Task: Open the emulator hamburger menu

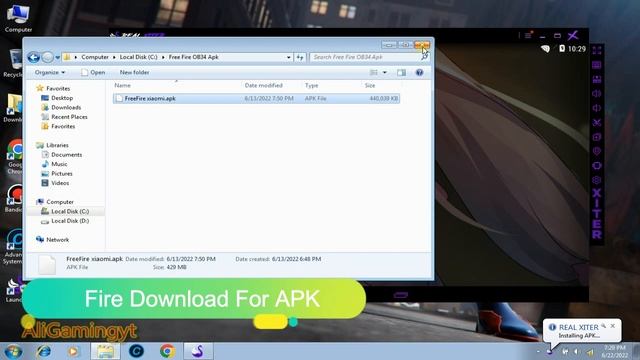Action: pyautogui.click(x=528, y=36)
